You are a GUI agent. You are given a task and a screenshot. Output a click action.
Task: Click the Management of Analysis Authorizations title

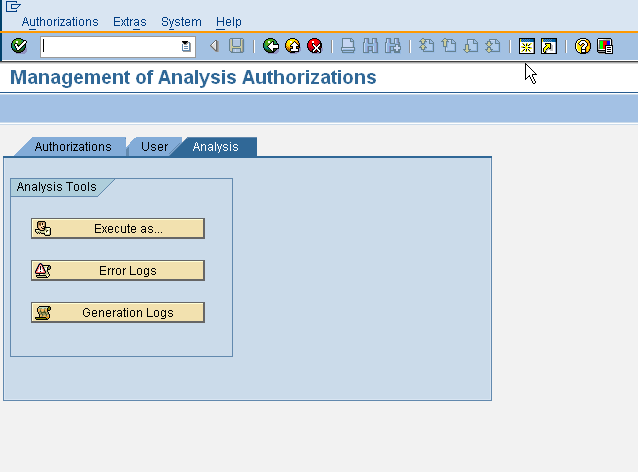[193, 77]
